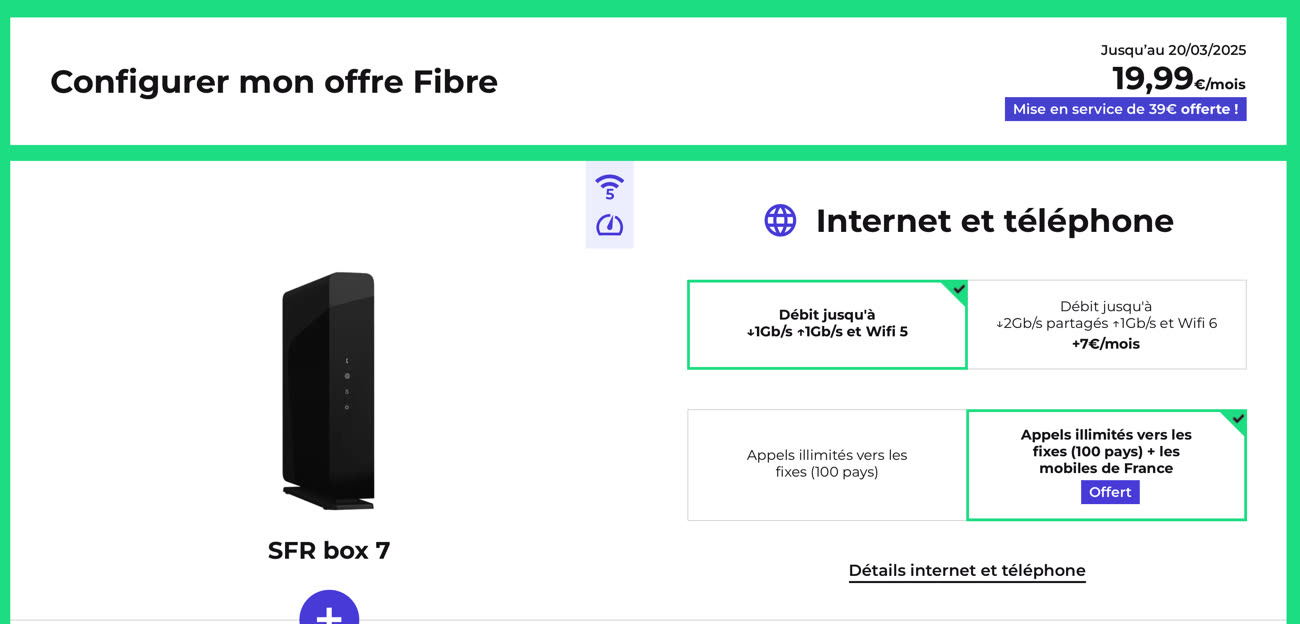Click the purple Offert badge
Screen dimensions: 1300x624
coord(1110,492)
